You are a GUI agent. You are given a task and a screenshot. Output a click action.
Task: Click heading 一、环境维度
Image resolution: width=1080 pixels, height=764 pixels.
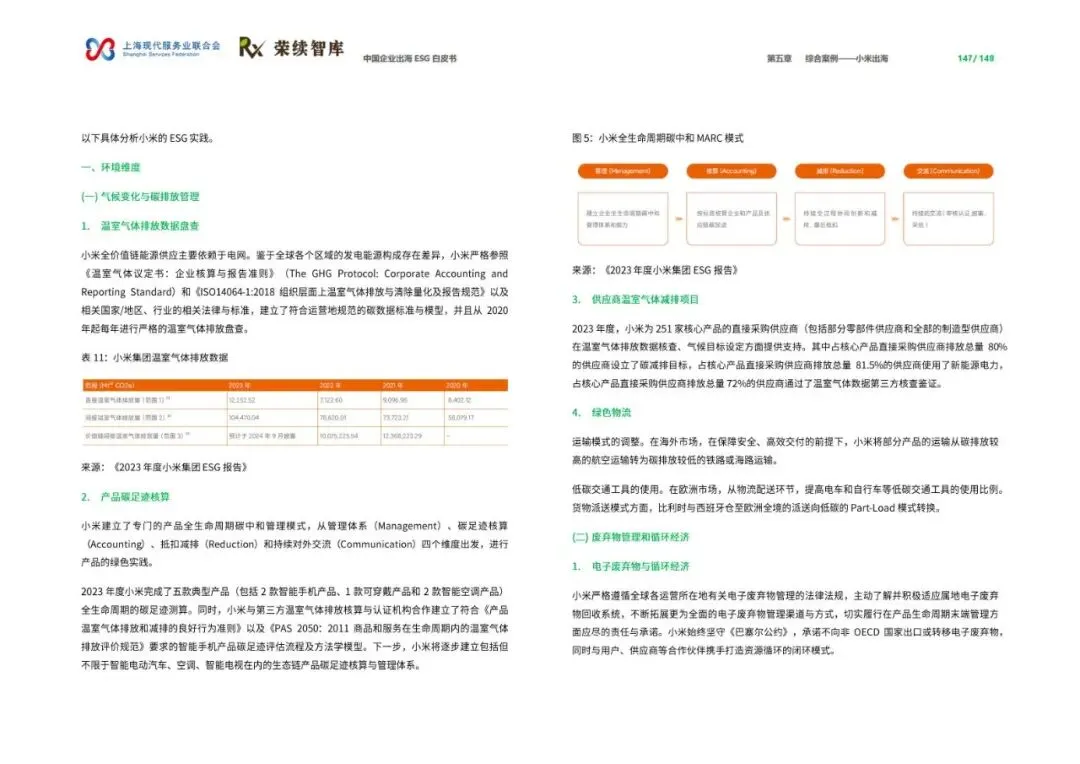click(111, 167)
